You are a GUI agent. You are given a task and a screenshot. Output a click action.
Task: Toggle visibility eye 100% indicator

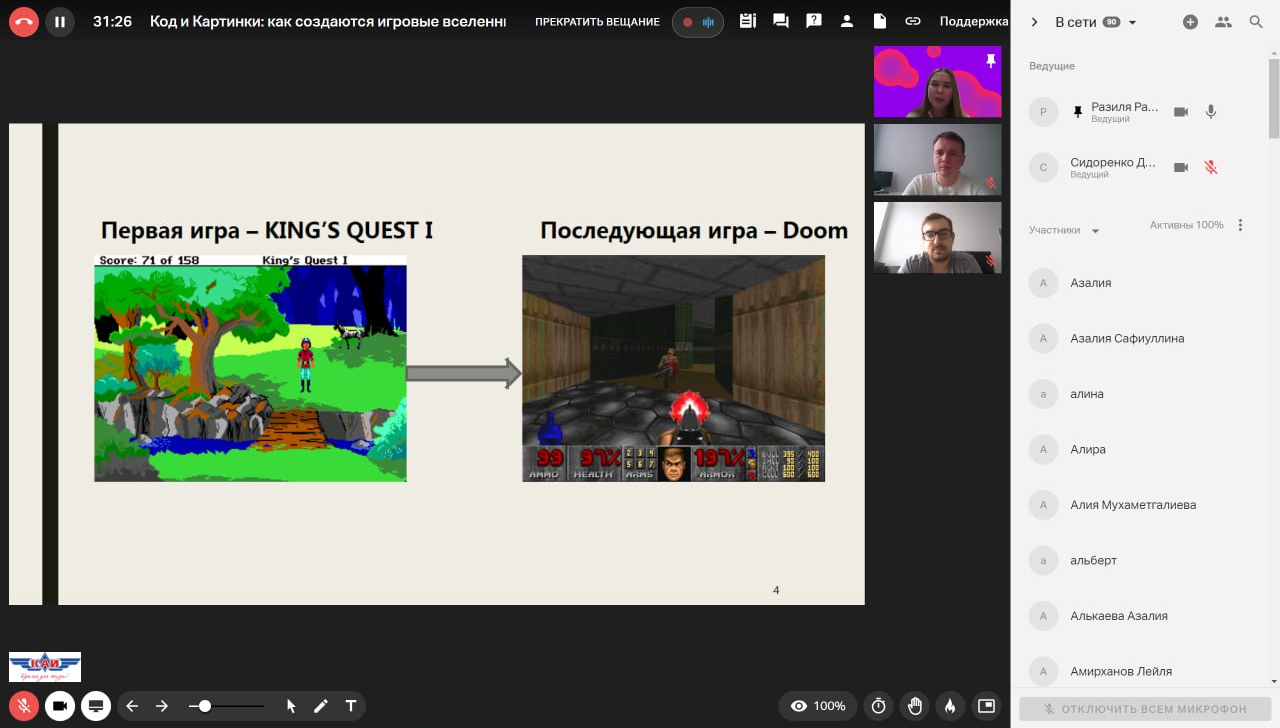click(818, 706)
